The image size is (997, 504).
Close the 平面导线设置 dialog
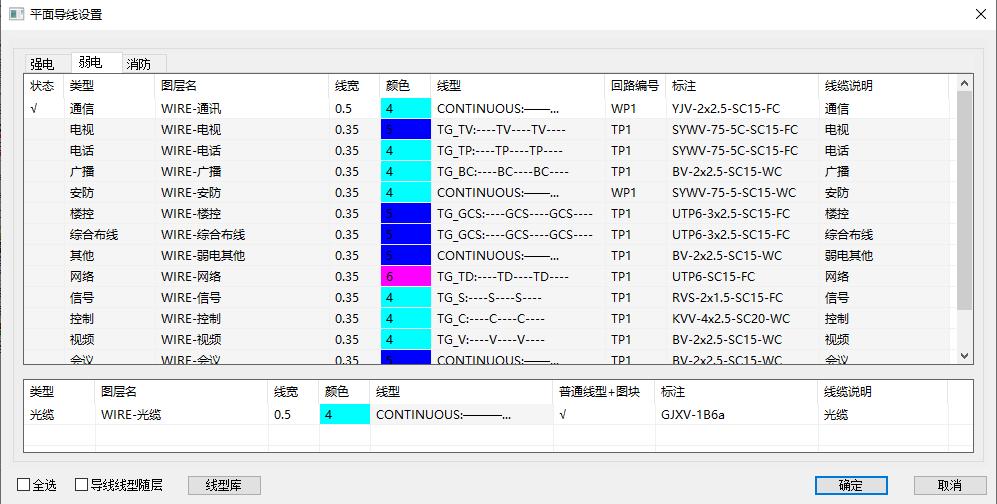click(x=979, y=14)
